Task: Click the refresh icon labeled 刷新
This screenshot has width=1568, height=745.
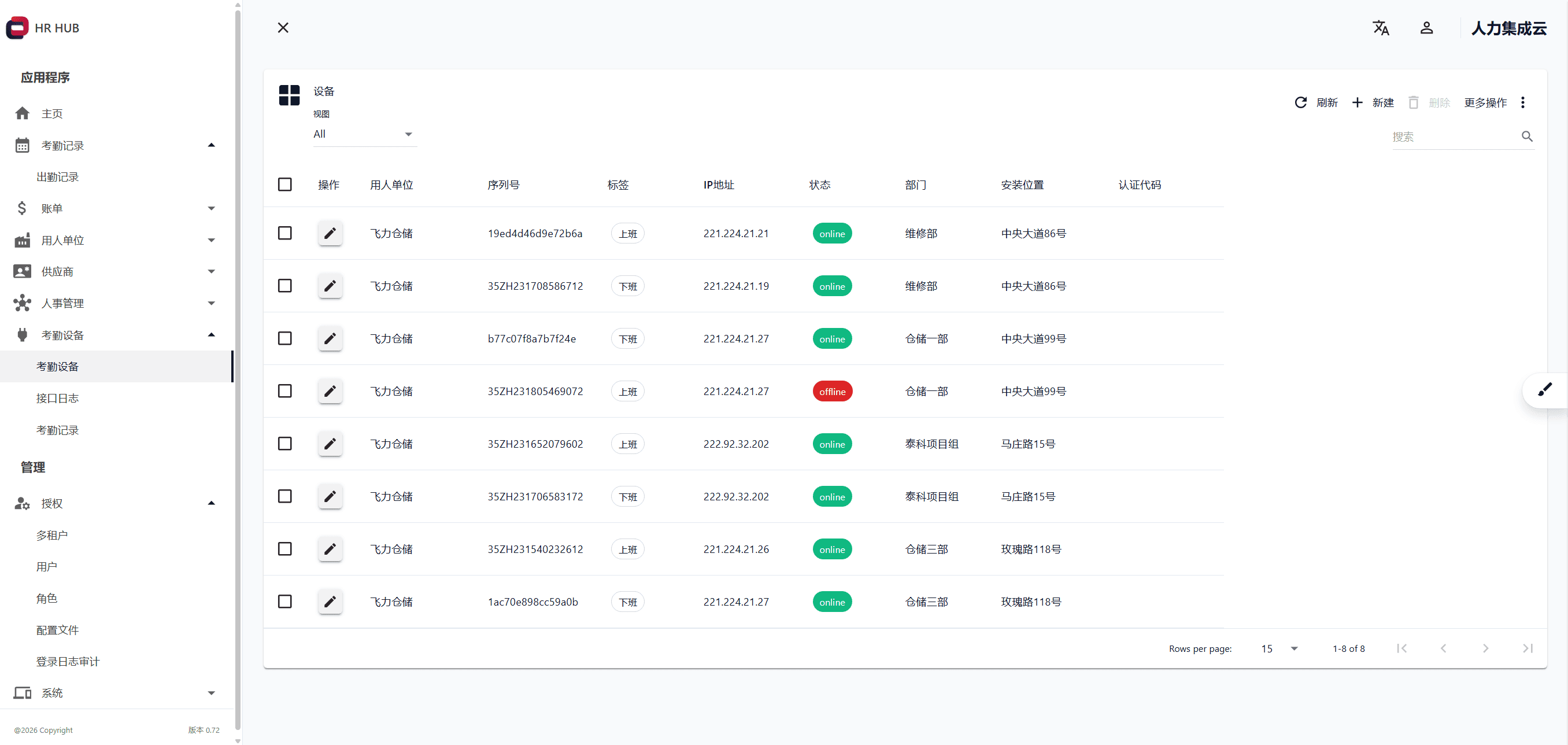Action: (1301, 102)
